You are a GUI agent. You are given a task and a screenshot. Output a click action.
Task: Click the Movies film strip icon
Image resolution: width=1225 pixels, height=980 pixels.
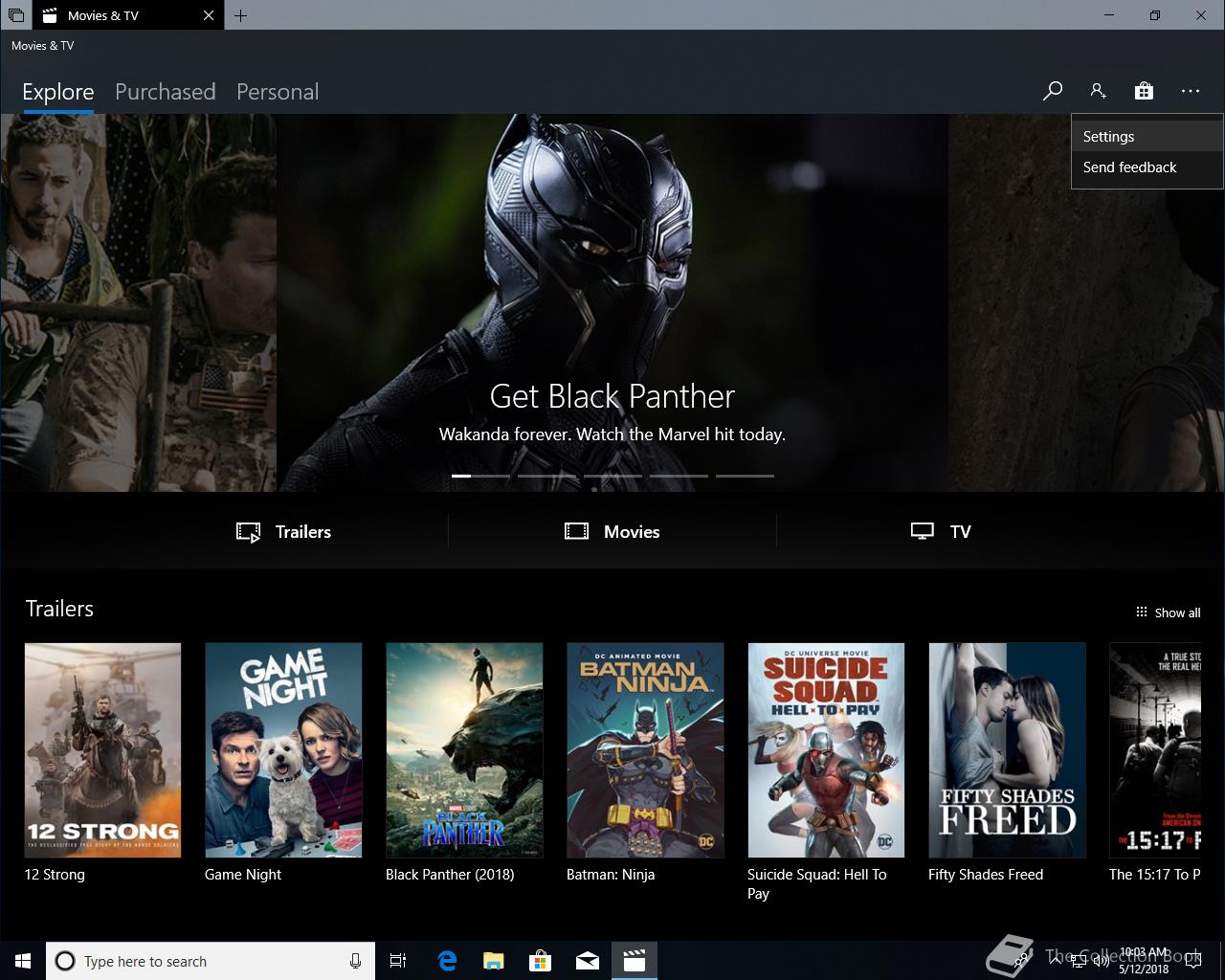click(x=576, y=531)
